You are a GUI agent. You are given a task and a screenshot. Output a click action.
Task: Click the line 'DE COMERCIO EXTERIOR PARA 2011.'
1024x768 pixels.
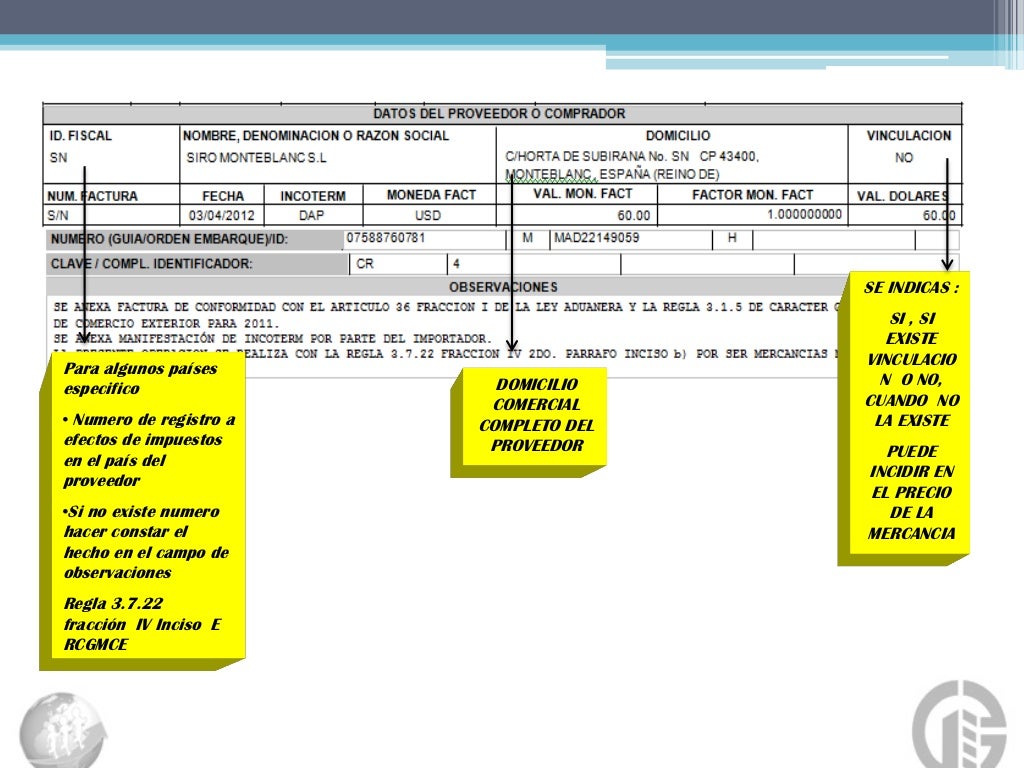(x=166, y=323)
